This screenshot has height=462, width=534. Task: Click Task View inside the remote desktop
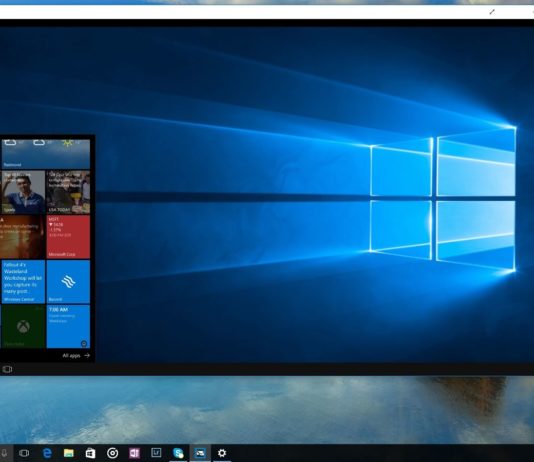point(7,369)
